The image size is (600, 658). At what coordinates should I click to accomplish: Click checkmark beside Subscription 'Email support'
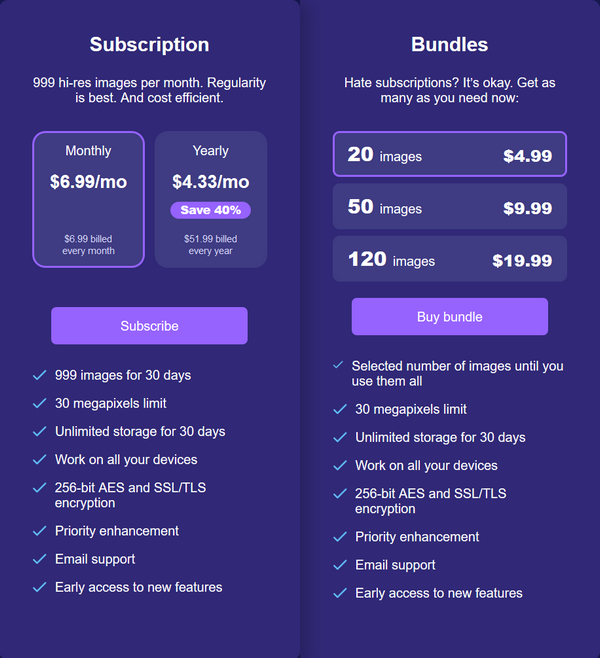click(x=40, y=559)
